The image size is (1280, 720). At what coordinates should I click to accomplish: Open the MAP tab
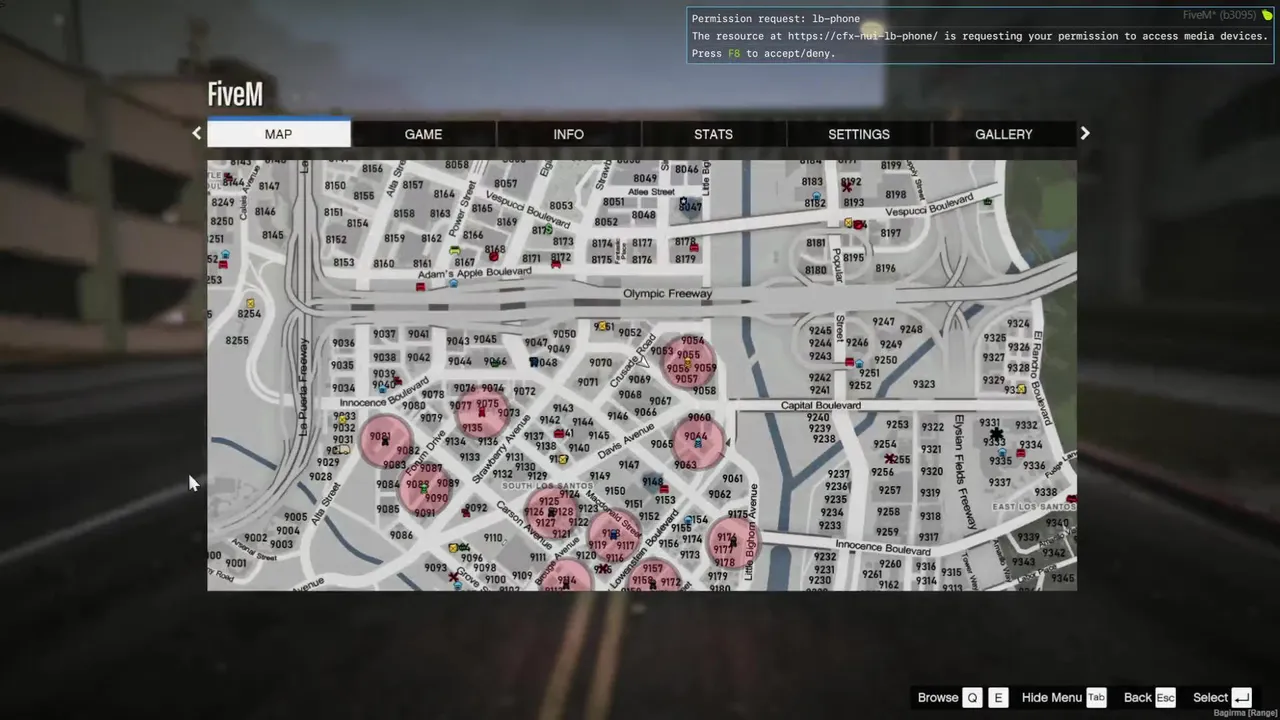pos(278,134)
